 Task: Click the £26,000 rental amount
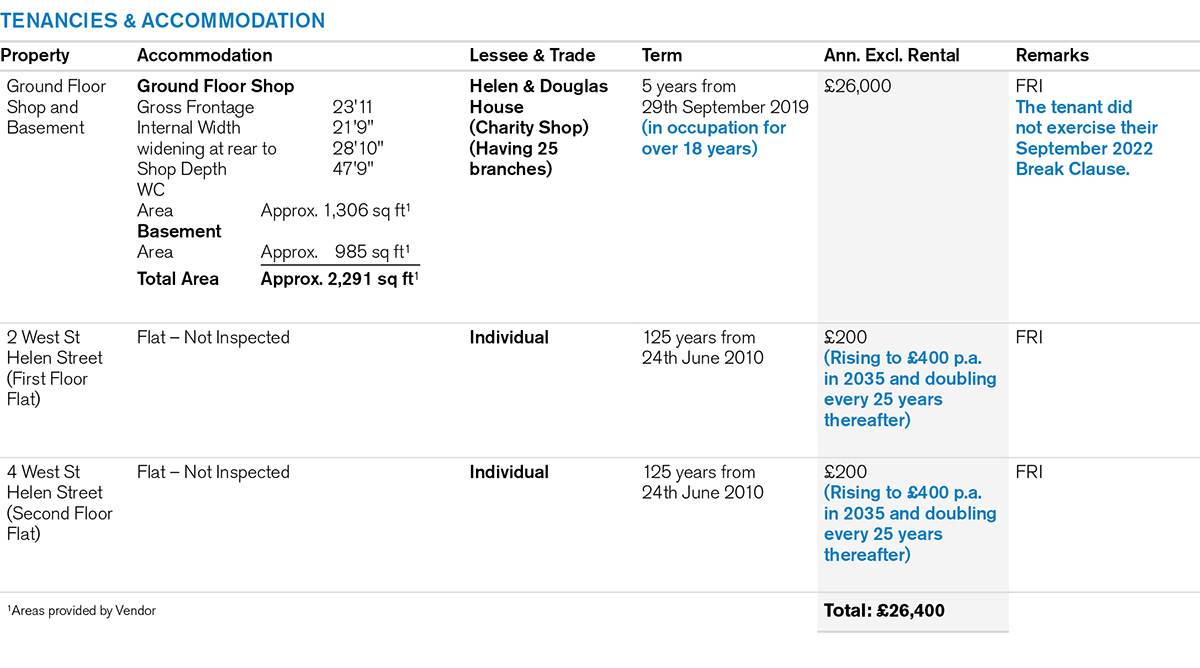(x=857, y=87)
